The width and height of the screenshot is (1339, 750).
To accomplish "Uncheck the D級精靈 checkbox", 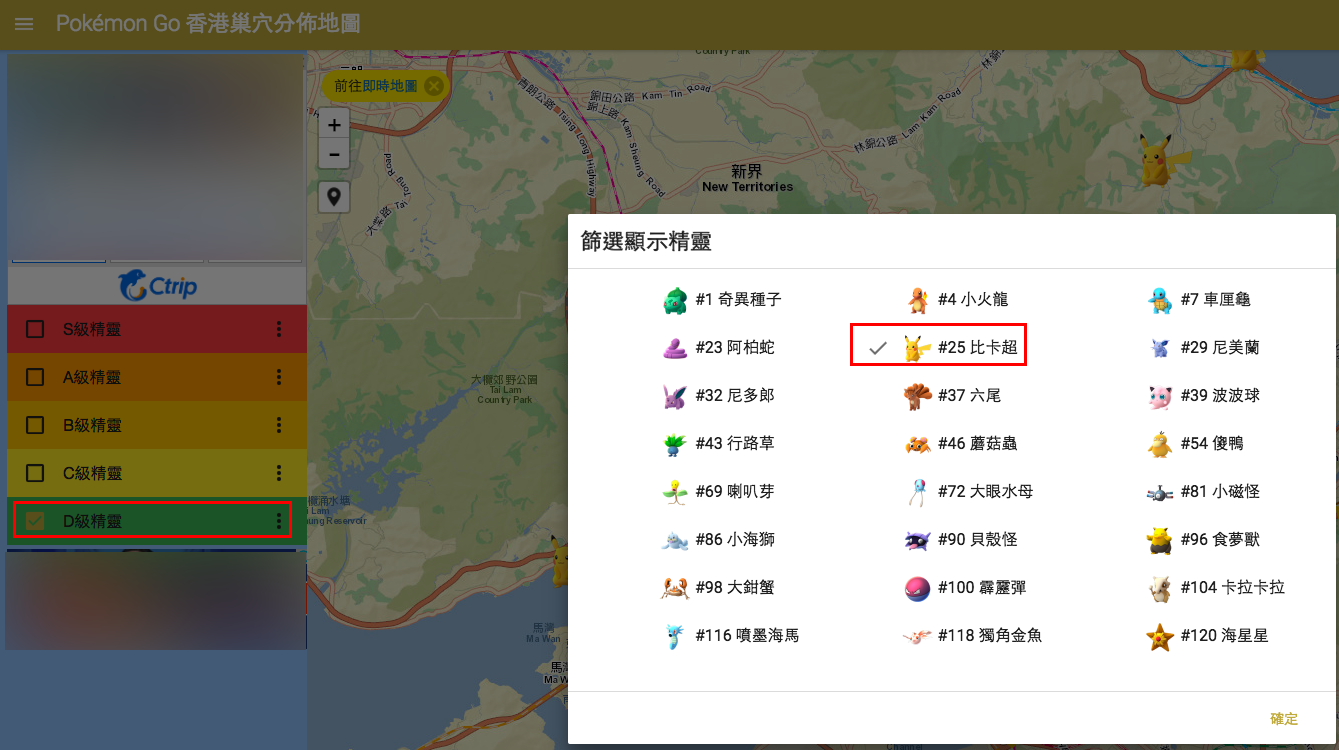I will click(x=35, y=521).
